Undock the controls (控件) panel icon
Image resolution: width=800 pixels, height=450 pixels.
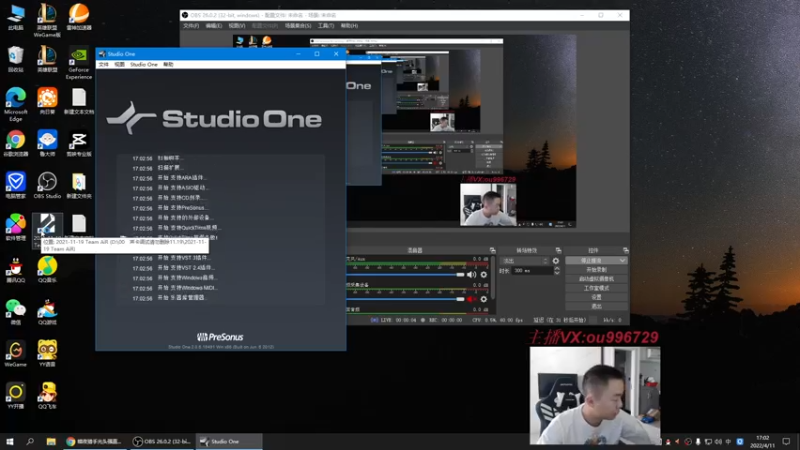pyautogui.click(x=626, y=251)
